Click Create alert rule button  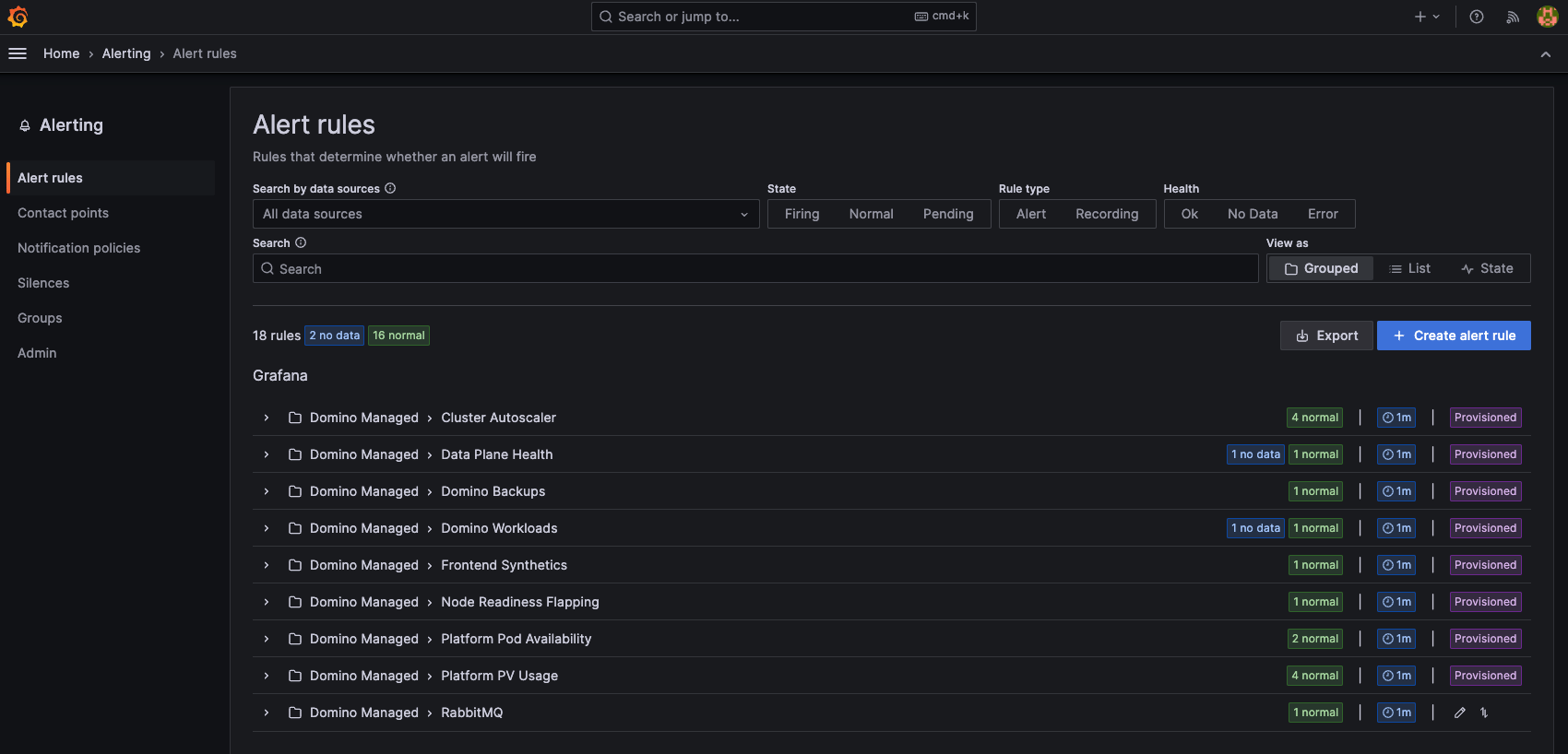tap(1454, 336)
